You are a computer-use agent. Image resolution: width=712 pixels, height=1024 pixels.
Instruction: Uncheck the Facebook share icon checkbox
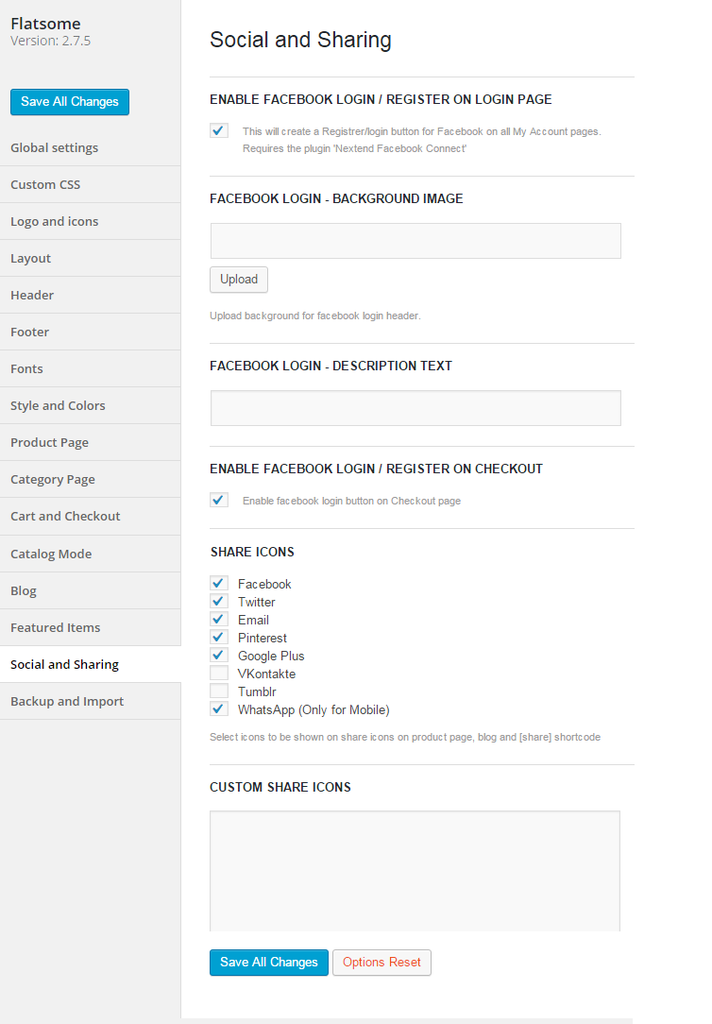(219, 583)
